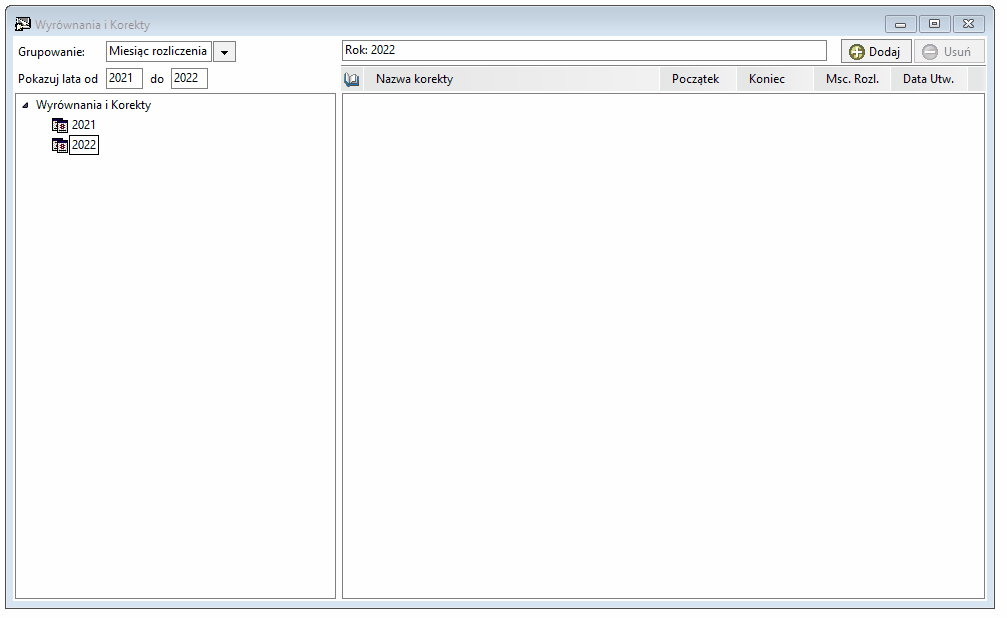
Task: Maximize the Wyrównania i Korekty window
Action: [x=934, y=24]
